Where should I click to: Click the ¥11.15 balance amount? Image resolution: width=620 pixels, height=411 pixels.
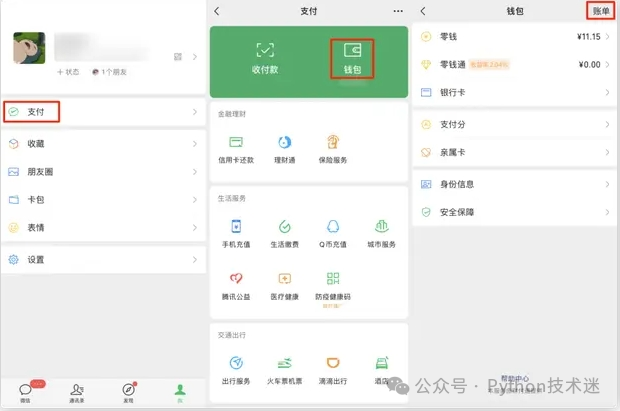point(589,37)
